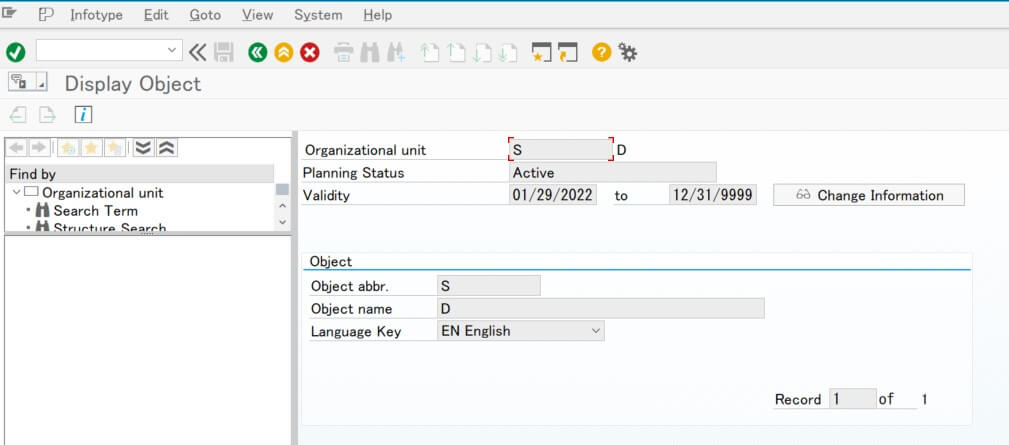Image resolution: width=1009 pixels, height=445 pixels.
Task: Go to First Page icon
Action: (429, 52)
